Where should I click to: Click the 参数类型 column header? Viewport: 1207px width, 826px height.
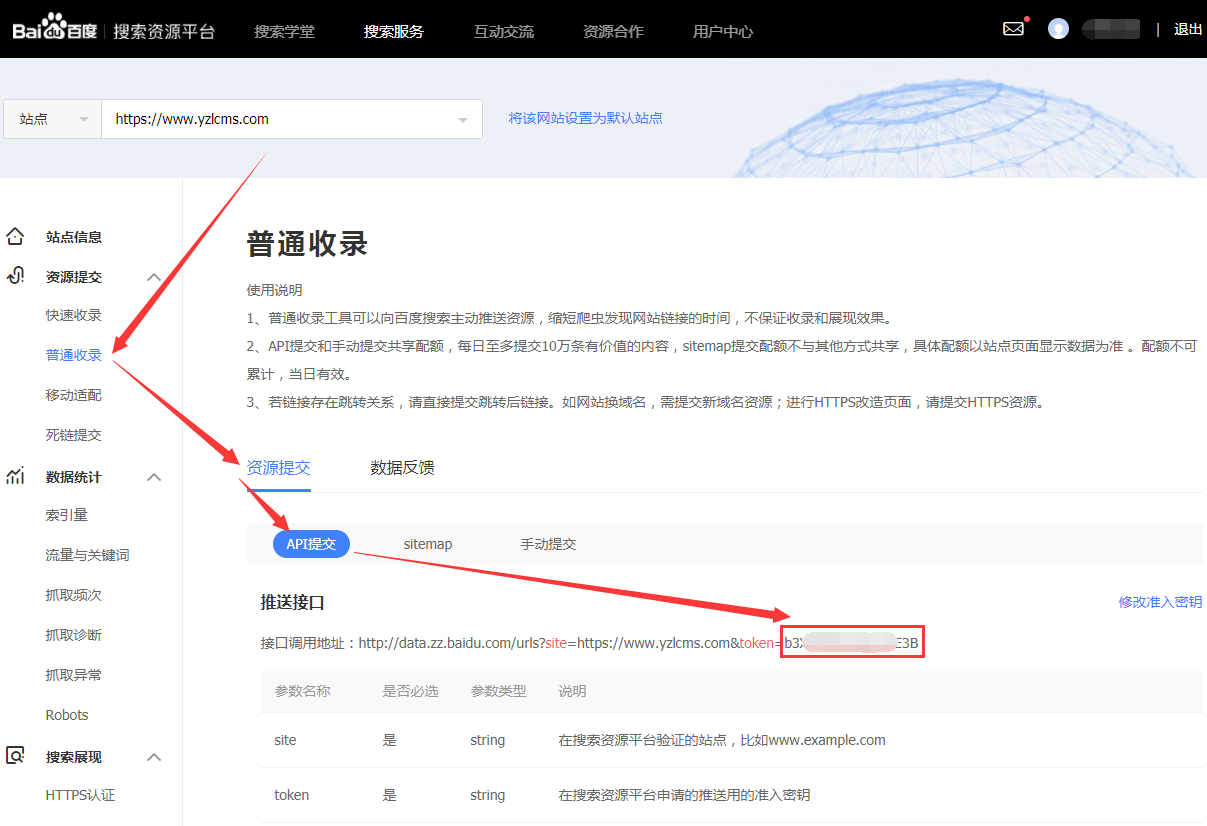498,691
